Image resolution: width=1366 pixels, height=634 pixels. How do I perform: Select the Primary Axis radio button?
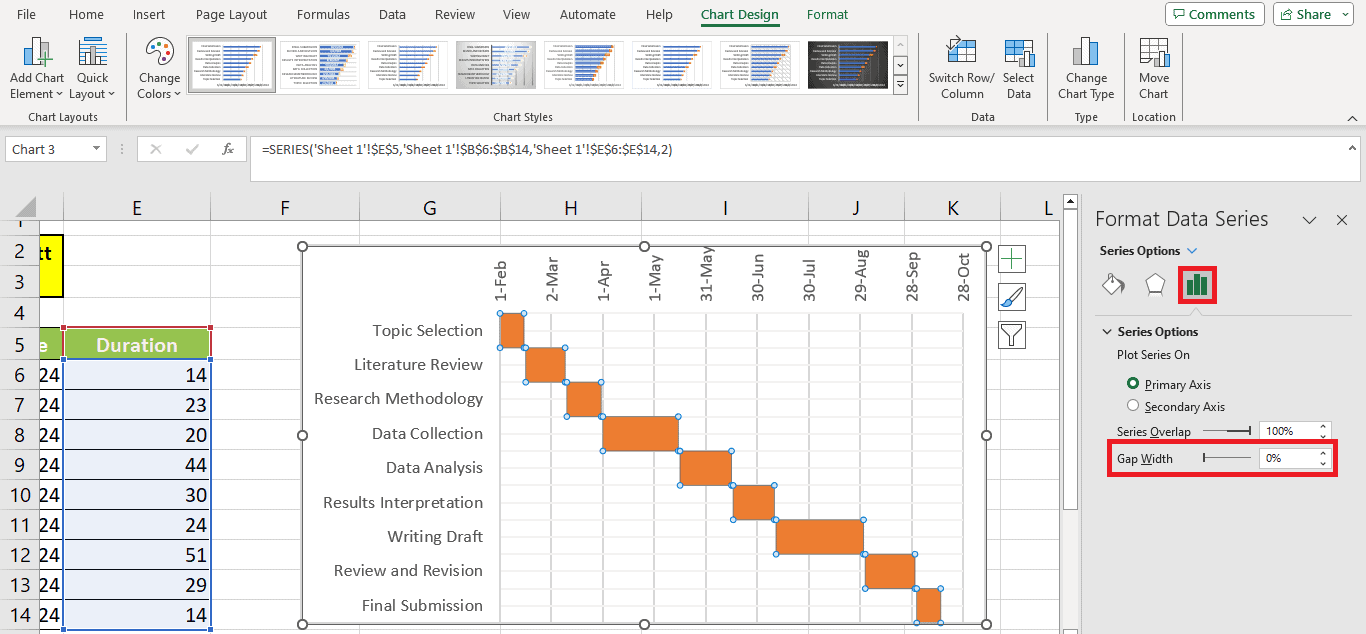1135,384
